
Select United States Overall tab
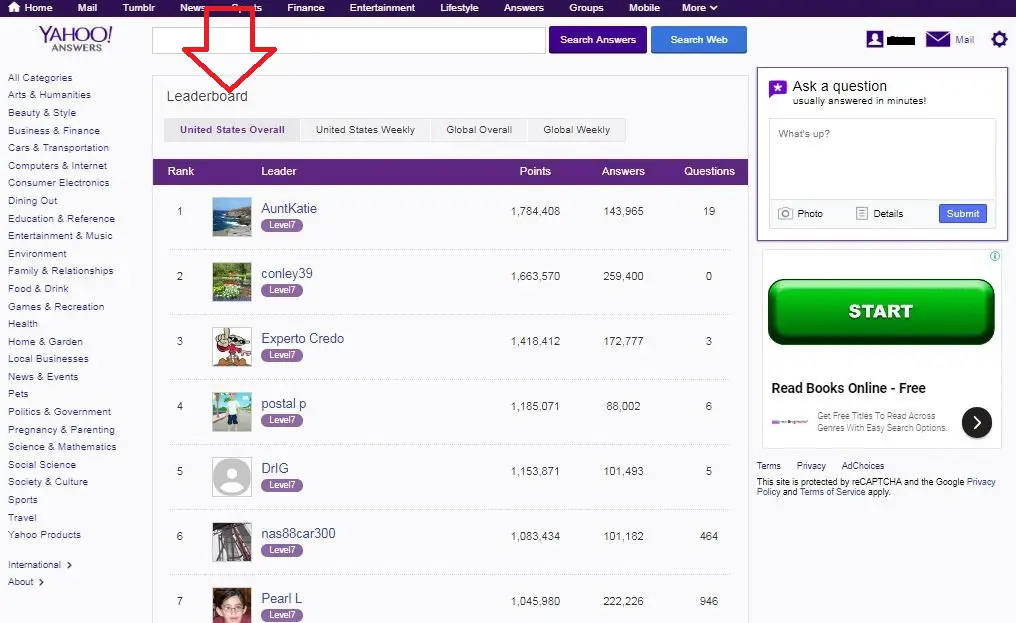pyautogui.click(x=232, y=130)
